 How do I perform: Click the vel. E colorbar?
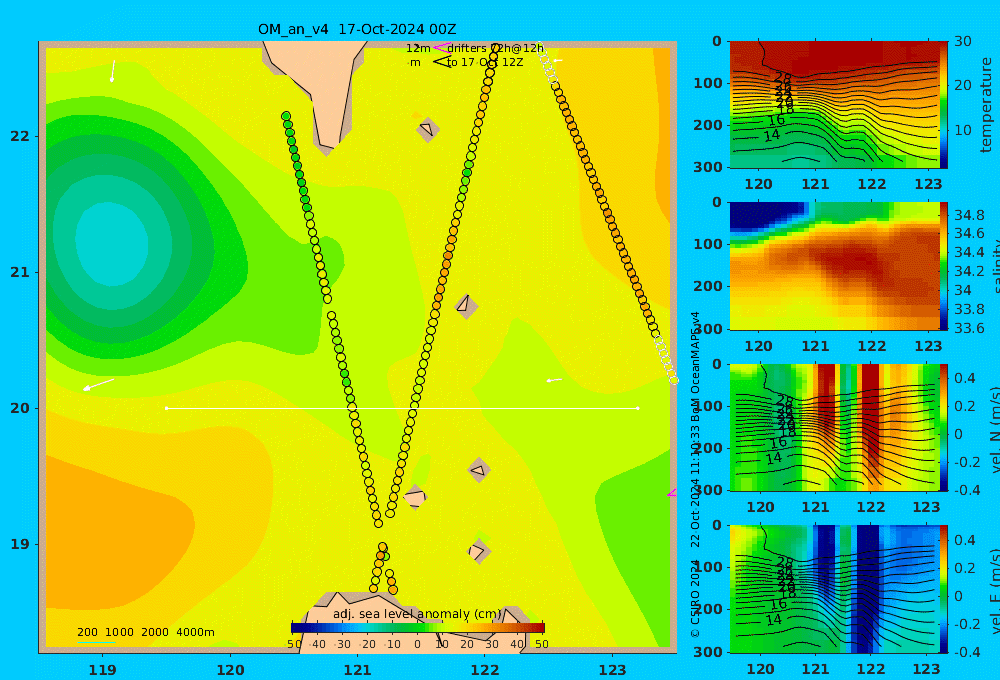pos(944,589)
